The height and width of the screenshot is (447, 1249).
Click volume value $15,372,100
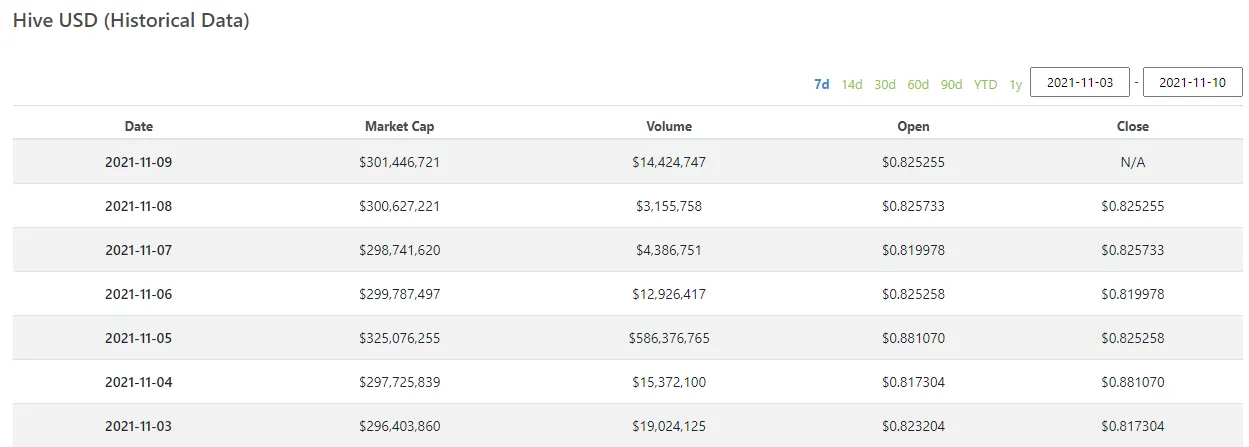tap(669, 382)
